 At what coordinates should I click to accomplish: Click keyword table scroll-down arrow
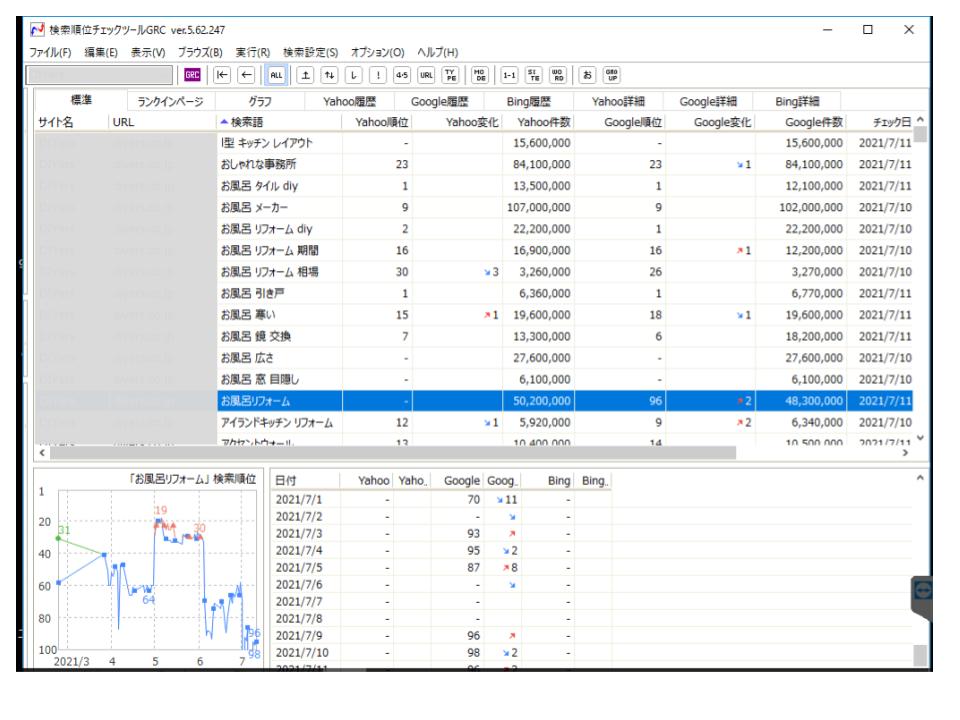920,438
